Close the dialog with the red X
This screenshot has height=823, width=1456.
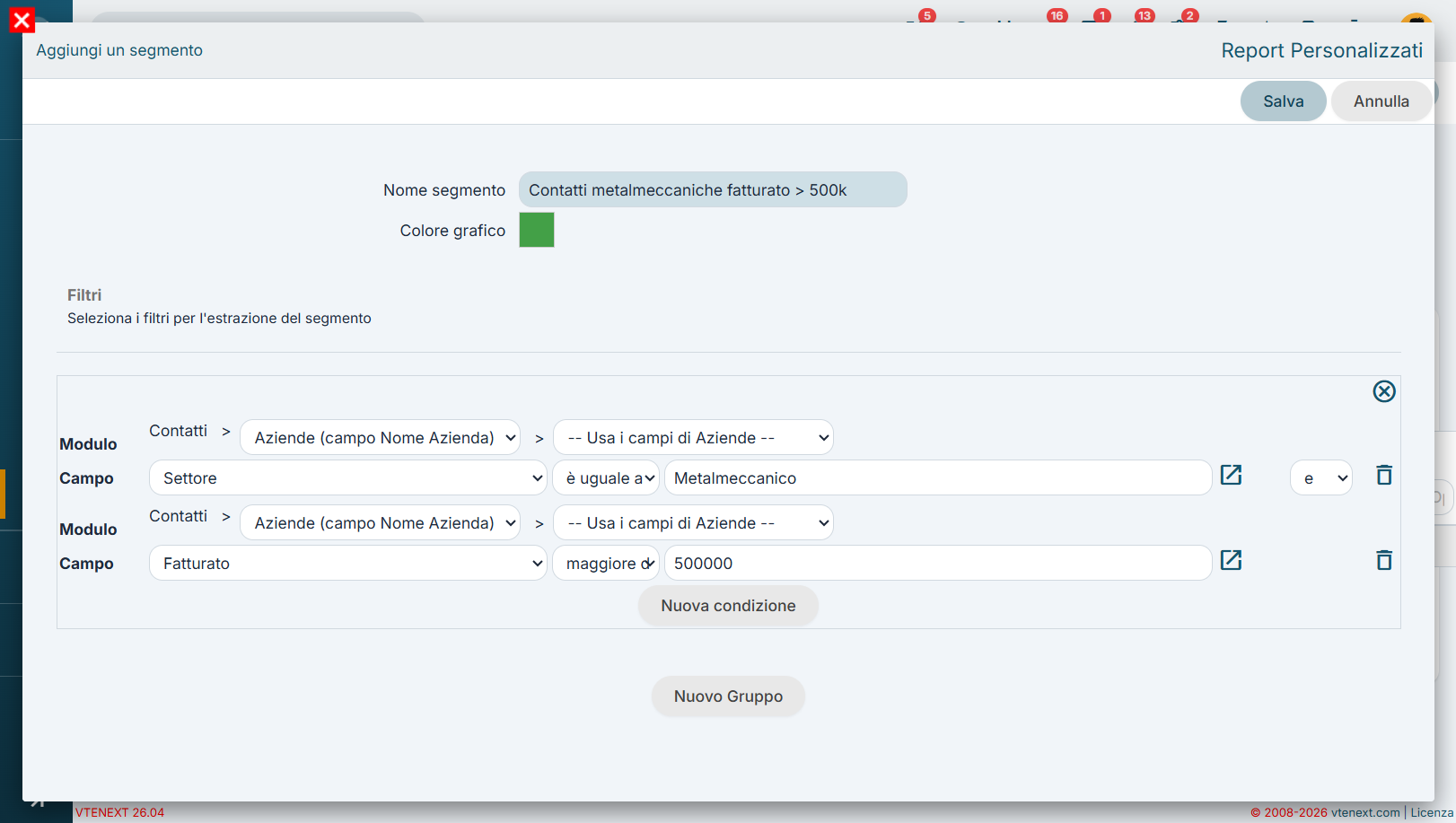[x=22, y=20]
